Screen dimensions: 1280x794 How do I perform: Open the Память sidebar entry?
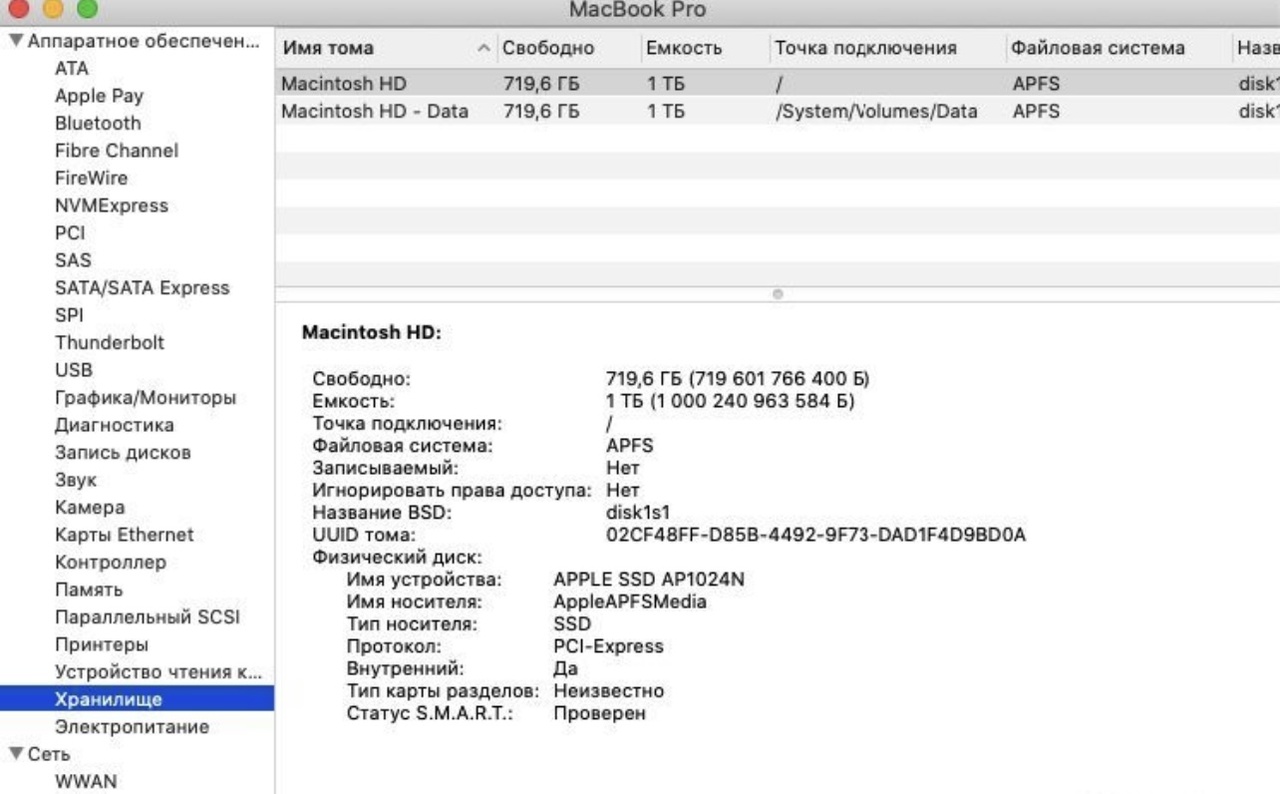tap(89, 590)
